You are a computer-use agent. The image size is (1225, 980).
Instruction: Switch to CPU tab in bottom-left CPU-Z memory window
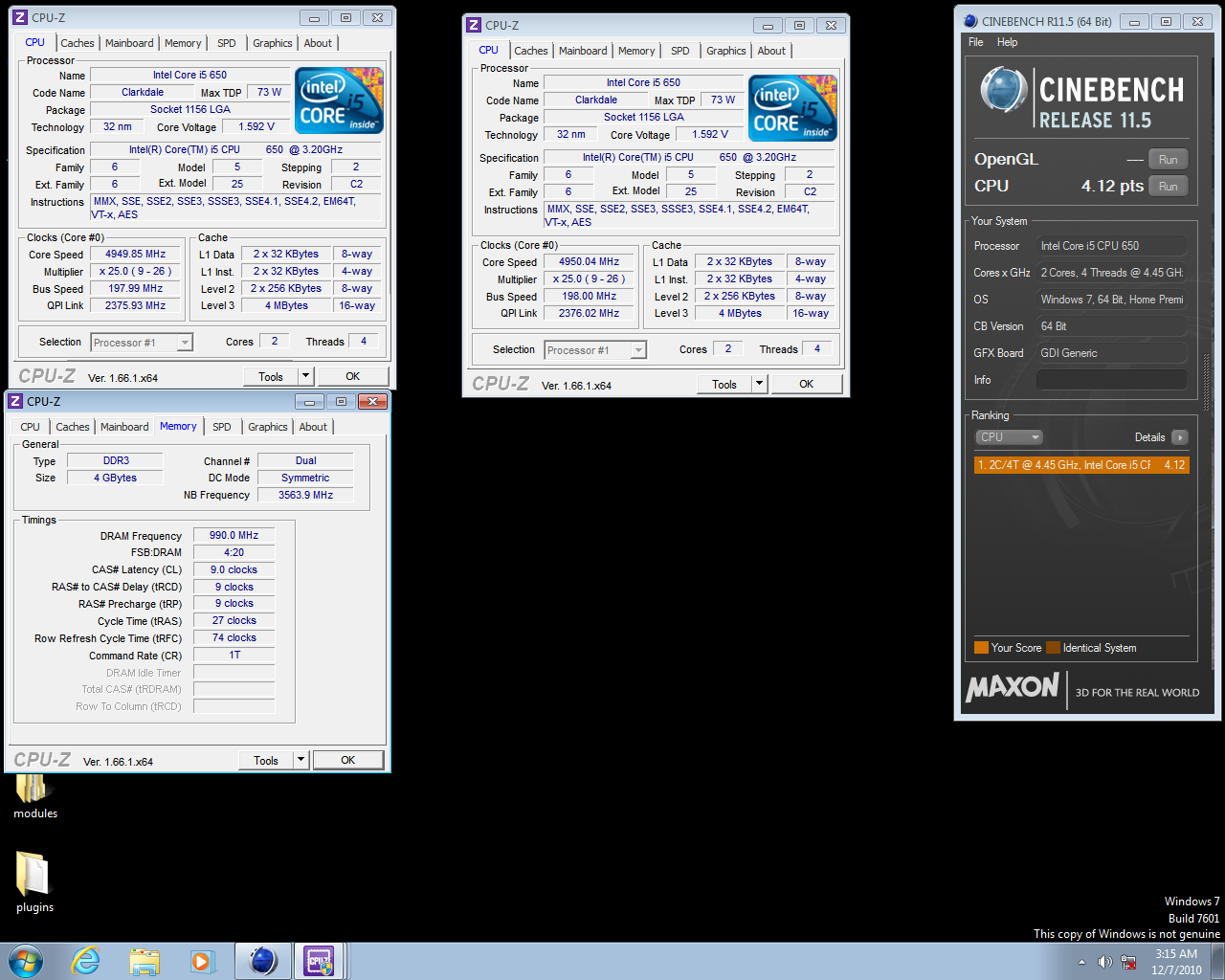coord(31,427)
